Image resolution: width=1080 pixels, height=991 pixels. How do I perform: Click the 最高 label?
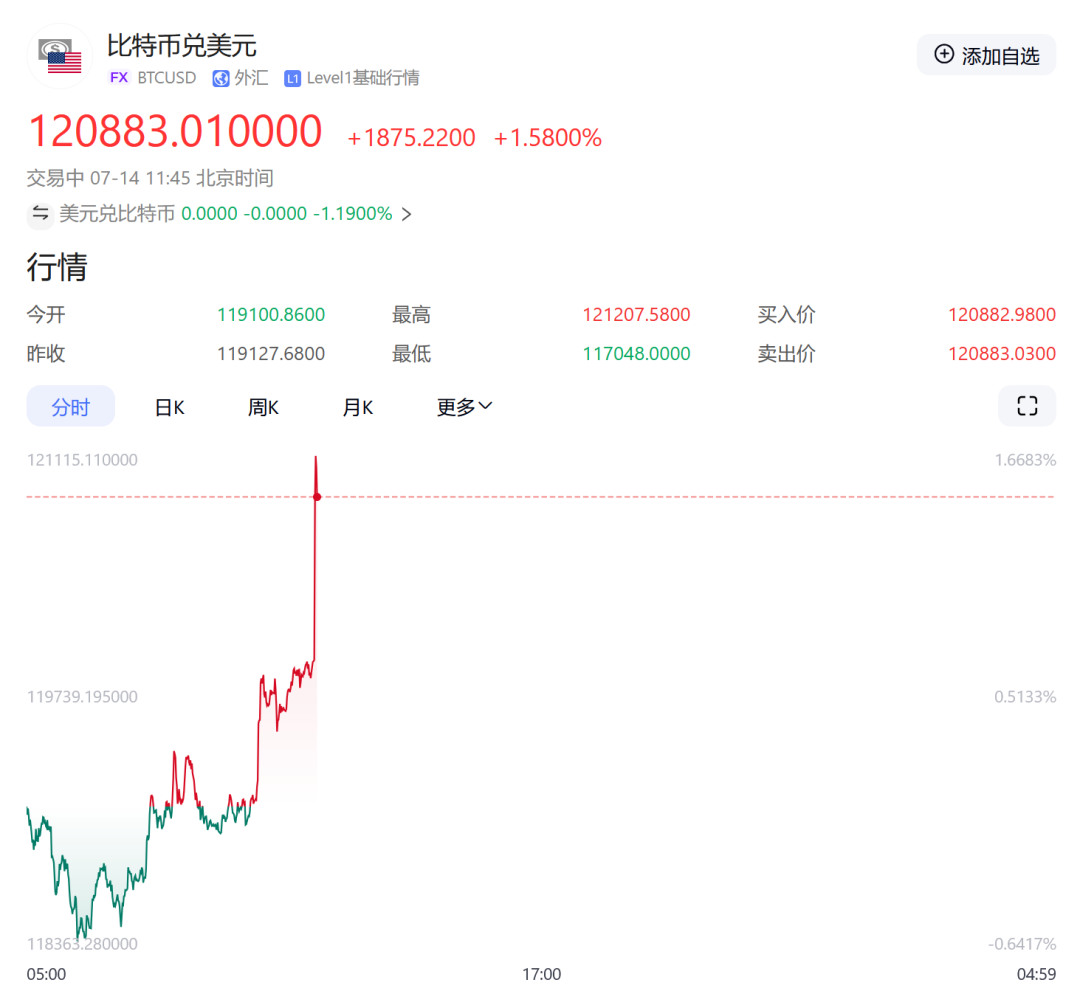point(411,315)
